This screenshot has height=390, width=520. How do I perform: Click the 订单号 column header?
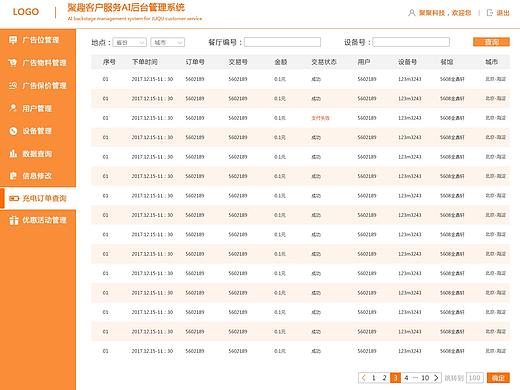195,62
